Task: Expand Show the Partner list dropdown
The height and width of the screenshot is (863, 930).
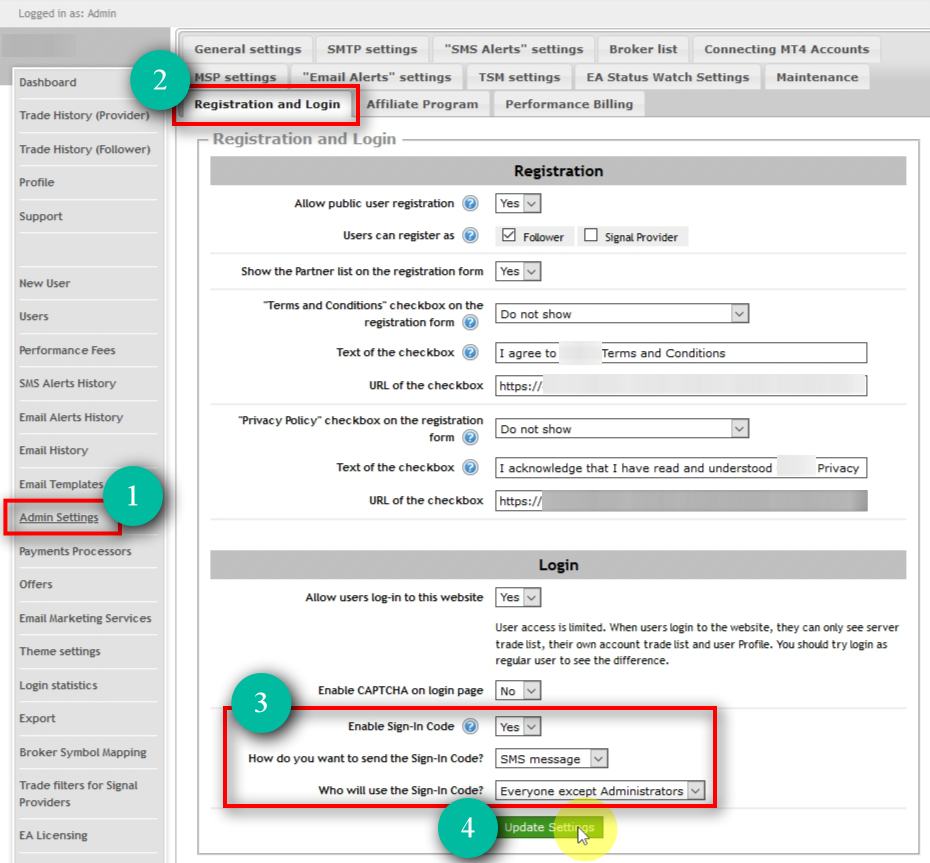Action: 518,271
